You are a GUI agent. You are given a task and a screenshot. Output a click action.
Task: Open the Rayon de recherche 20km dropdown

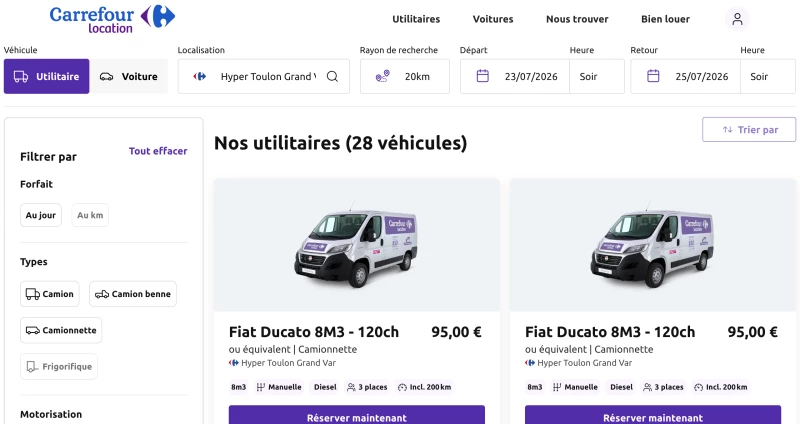(405, 77)
